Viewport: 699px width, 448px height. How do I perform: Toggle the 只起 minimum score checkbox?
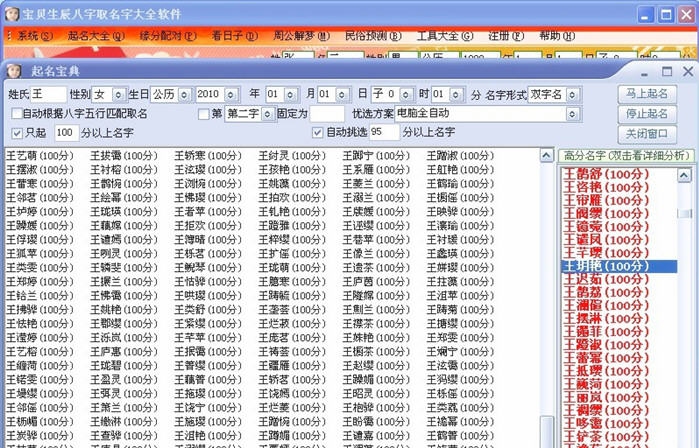click(x=16, y=133)
